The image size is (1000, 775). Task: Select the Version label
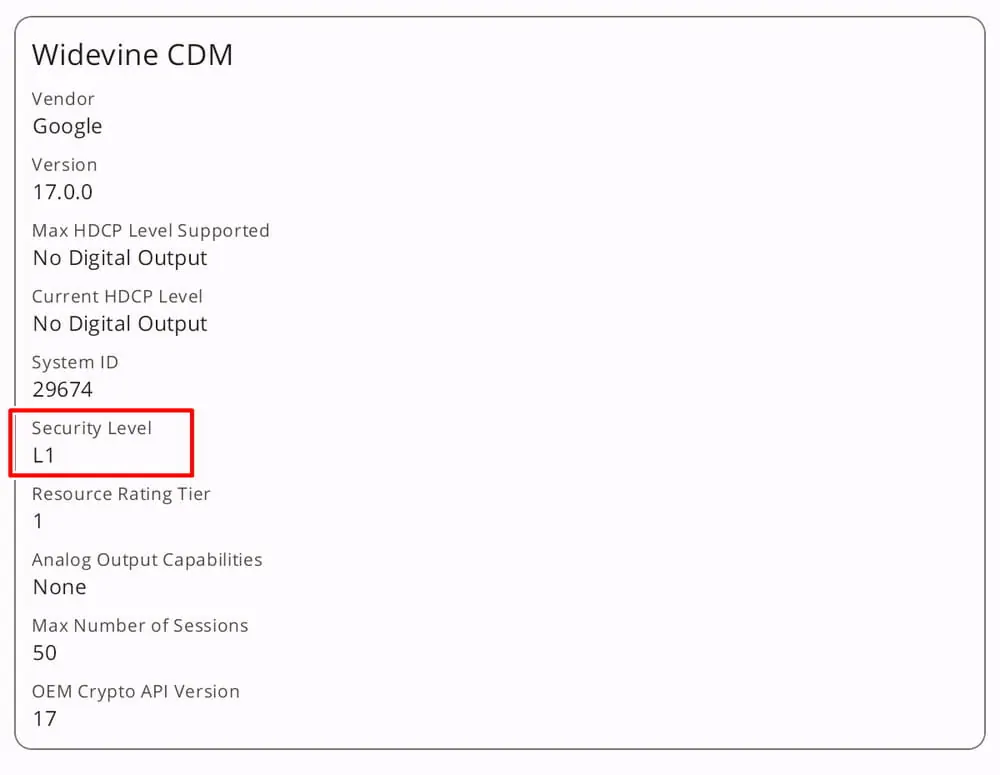(x=64, y=165)
